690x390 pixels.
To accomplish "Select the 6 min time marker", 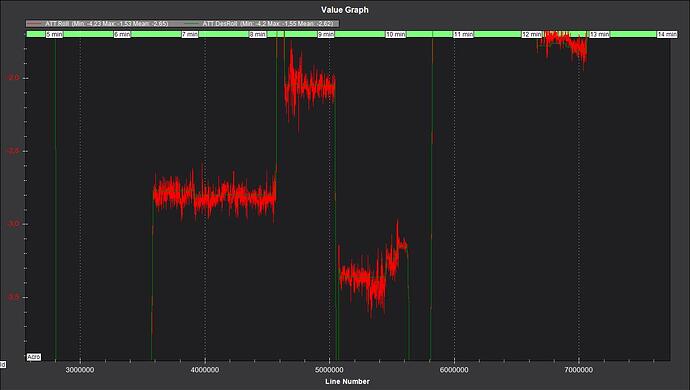I will tap(122, 34).
